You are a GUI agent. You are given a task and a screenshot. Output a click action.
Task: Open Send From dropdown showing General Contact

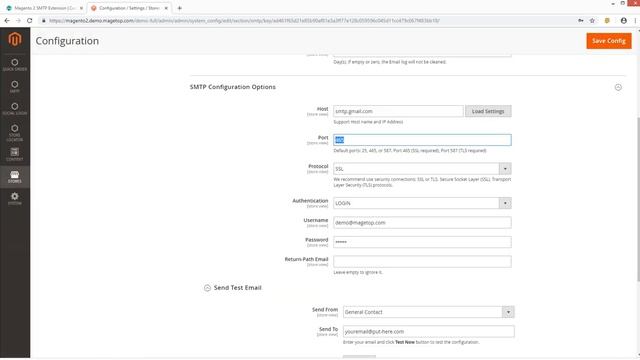click(x=429, y=312)
